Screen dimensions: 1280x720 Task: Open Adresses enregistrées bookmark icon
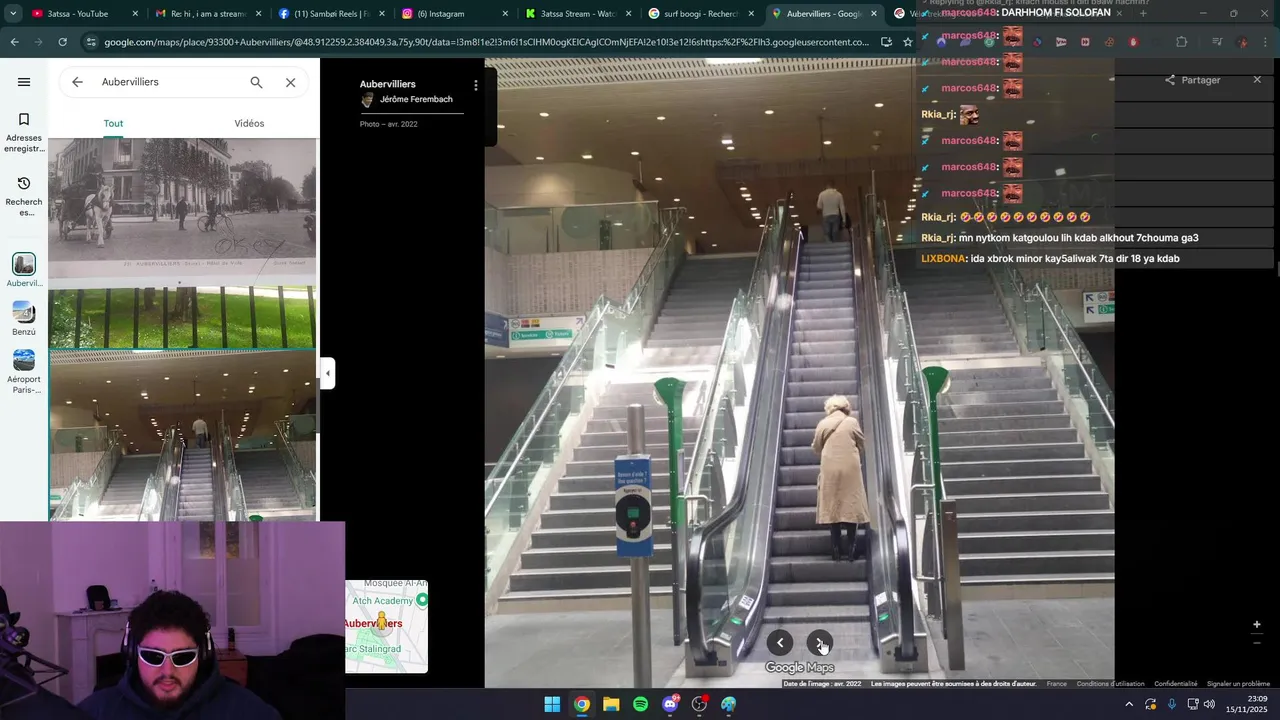pyautogui.click(x=24, y=120)
